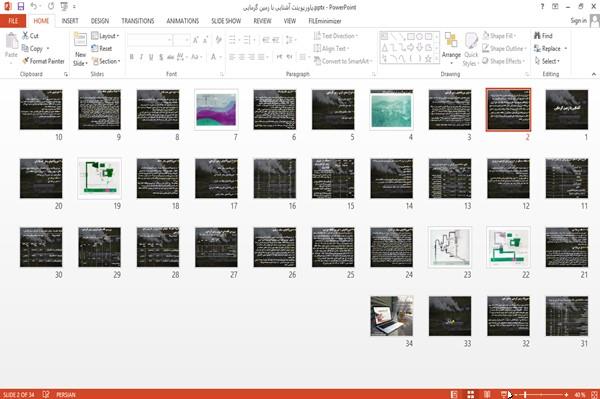
Task: Open the Arrange options
Action: pyautogui.click(x=451, y=49)
